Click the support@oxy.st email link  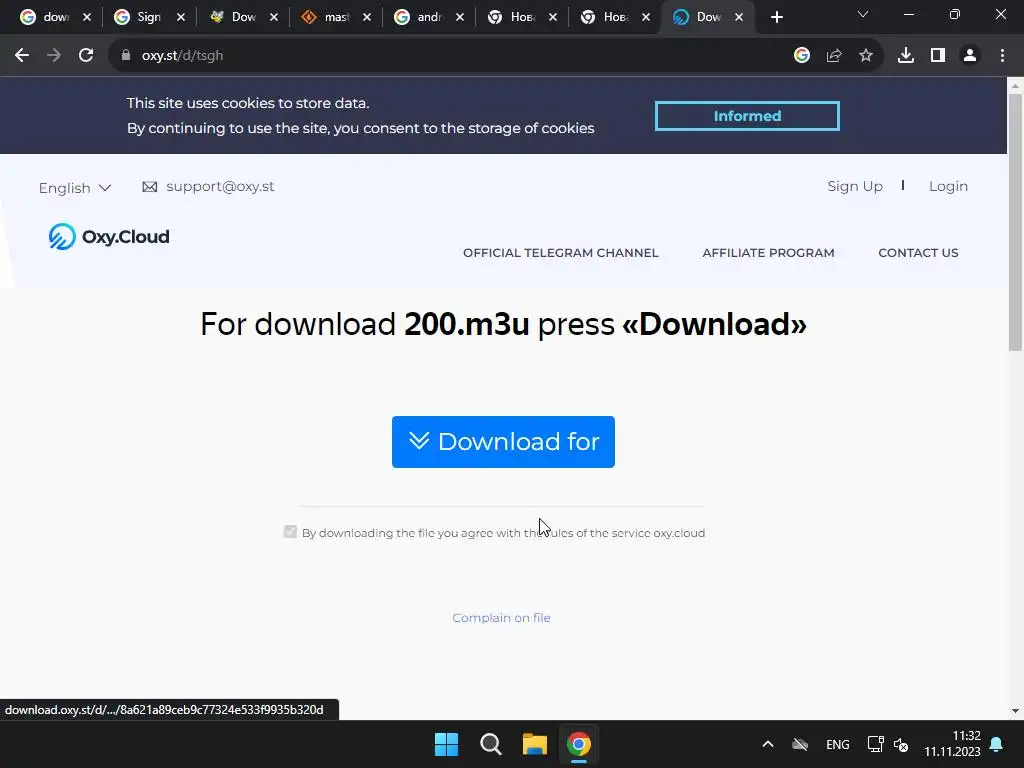tap(220, 186)
